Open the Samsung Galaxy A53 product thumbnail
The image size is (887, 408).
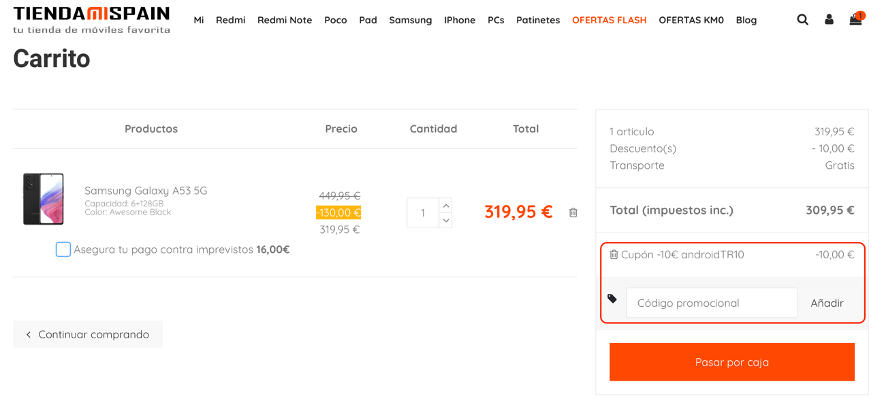[44, 199]
